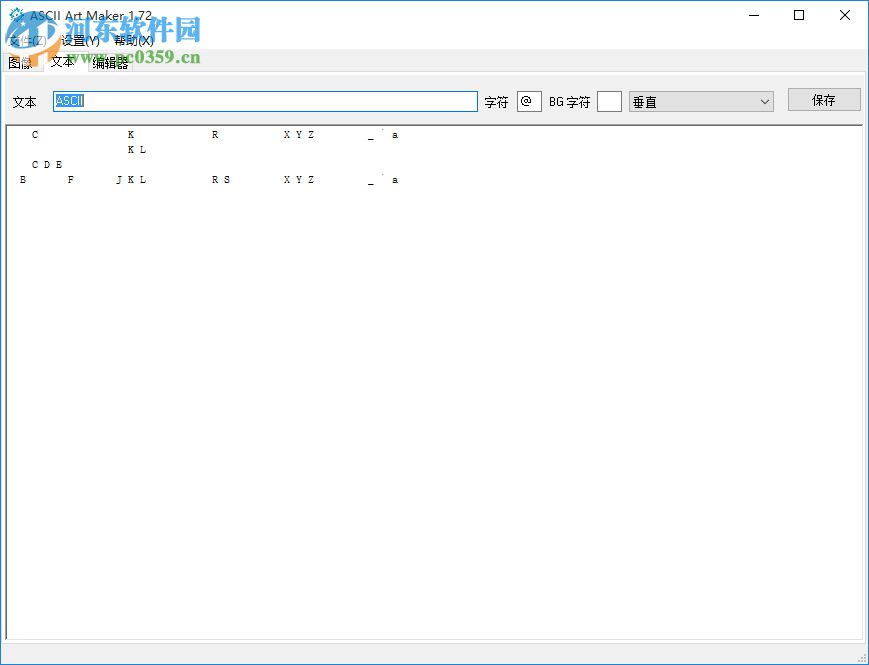
Task: Maximize the ASCII Art Maker window
Action: (797, 15)
